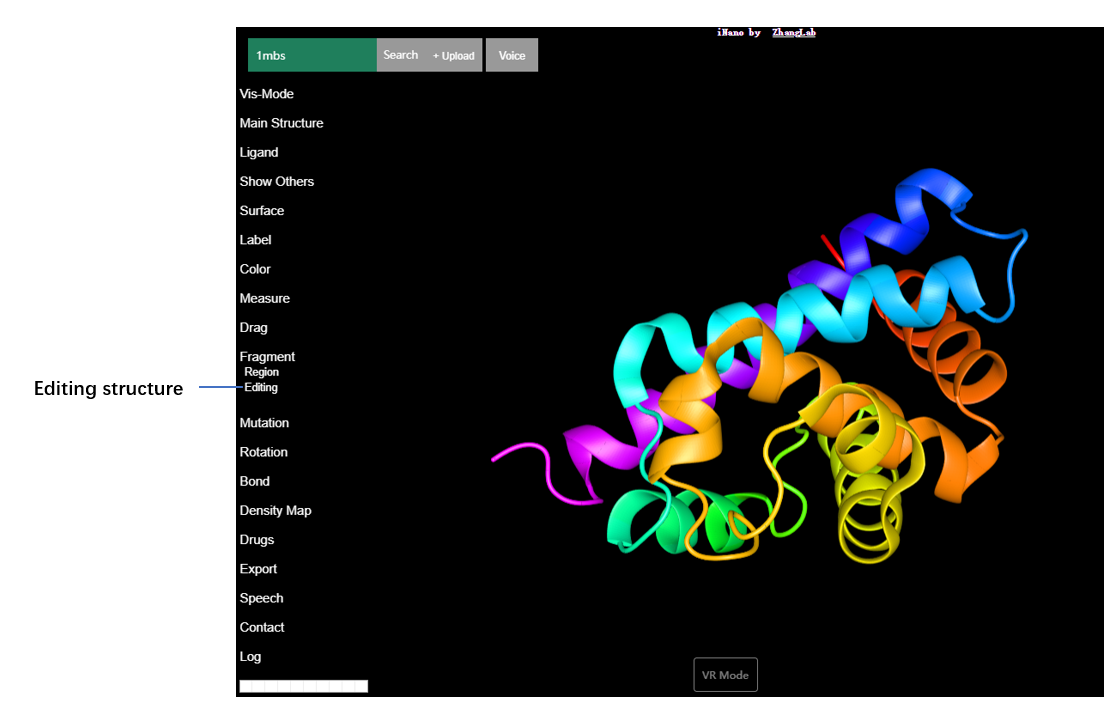Choose the Editing submenu option
The height and width of the screenshot is (715, 1115).
pyautogui.click(x=262, y=387)
